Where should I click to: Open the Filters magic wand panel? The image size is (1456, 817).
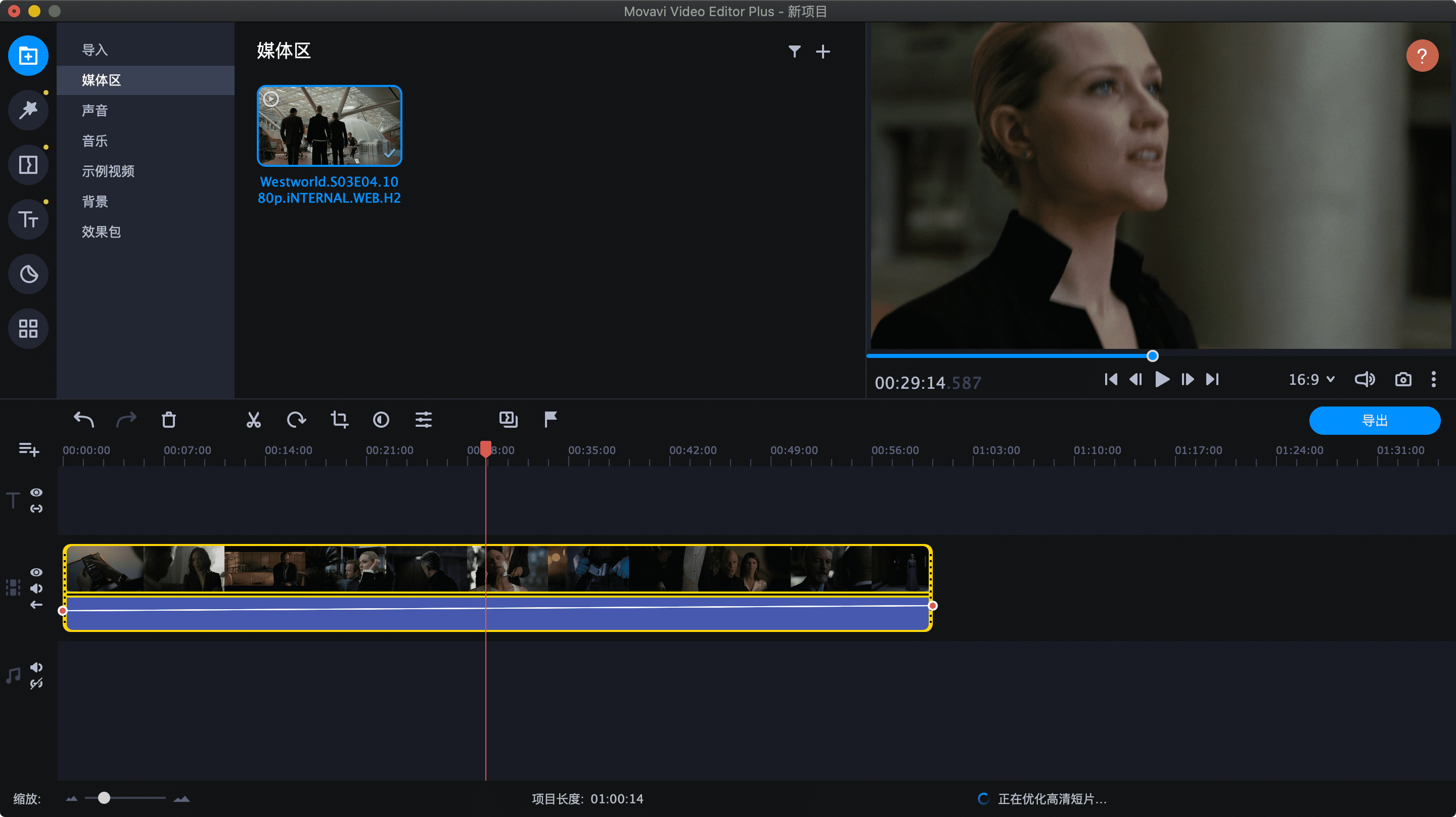pos(28,110)
